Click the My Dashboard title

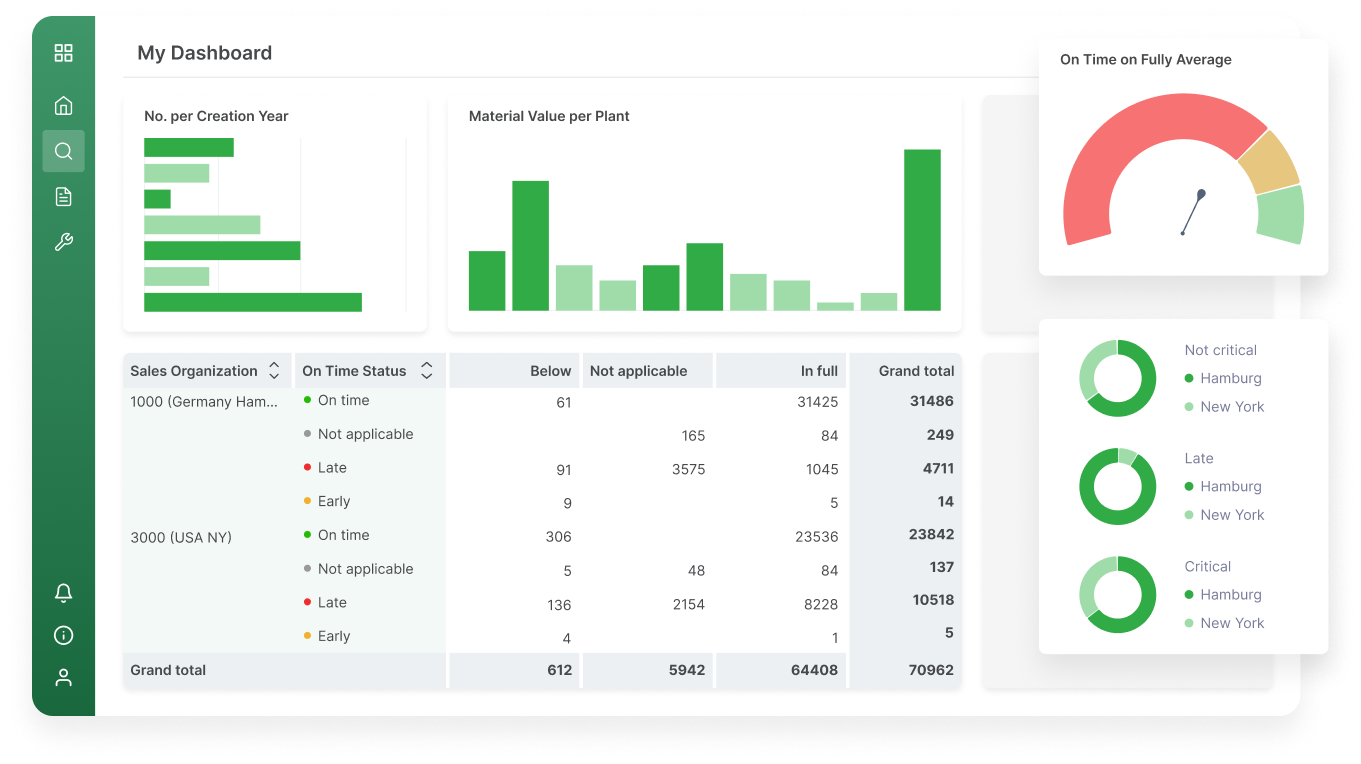[204, 53]
